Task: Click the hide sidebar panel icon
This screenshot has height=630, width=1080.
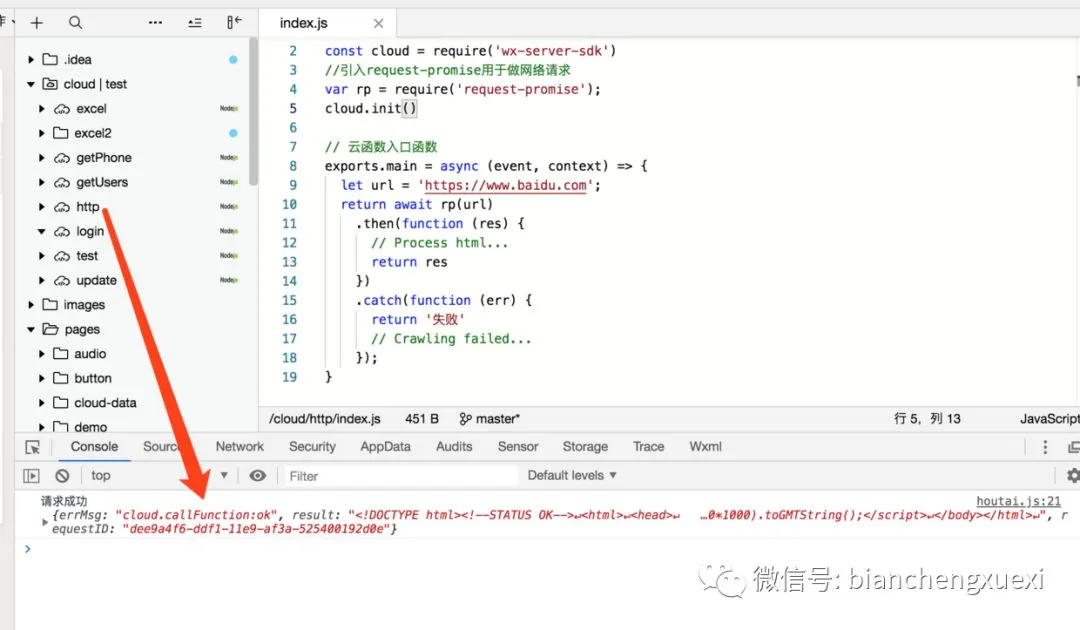Action: [x=234, y=23]
